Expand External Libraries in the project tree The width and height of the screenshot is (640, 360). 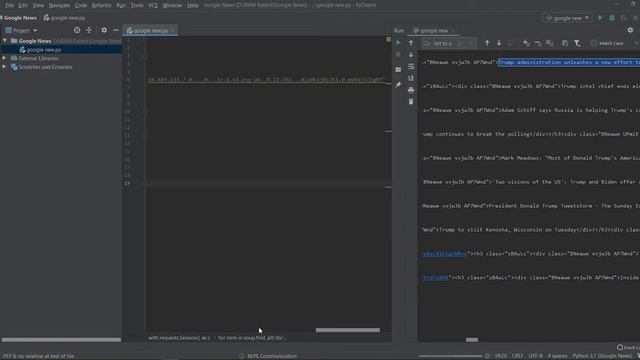4,58
